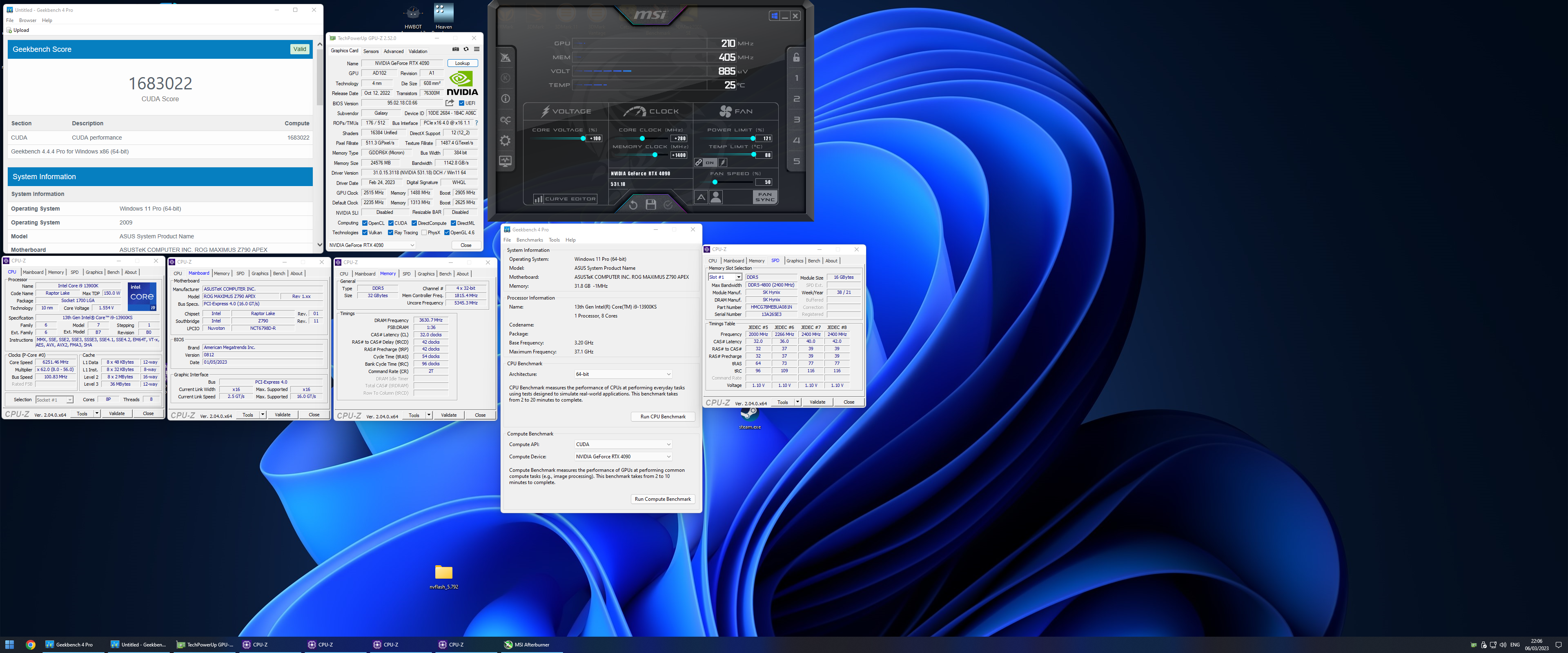Click Fan Sync button in Afterburner

click(764, 197)
